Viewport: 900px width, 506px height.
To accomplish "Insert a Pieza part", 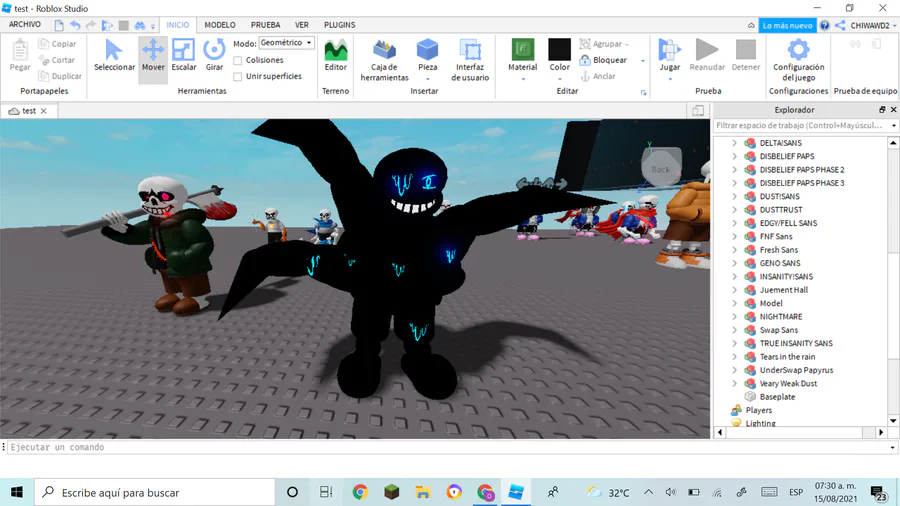I will coord(427,55).
